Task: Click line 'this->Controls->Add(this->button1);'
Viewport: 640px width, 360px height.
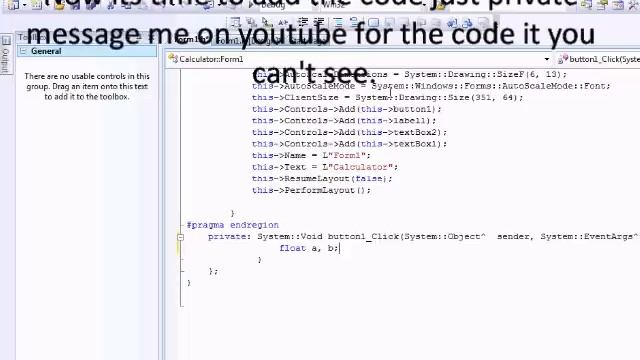Action: point(347,109)
